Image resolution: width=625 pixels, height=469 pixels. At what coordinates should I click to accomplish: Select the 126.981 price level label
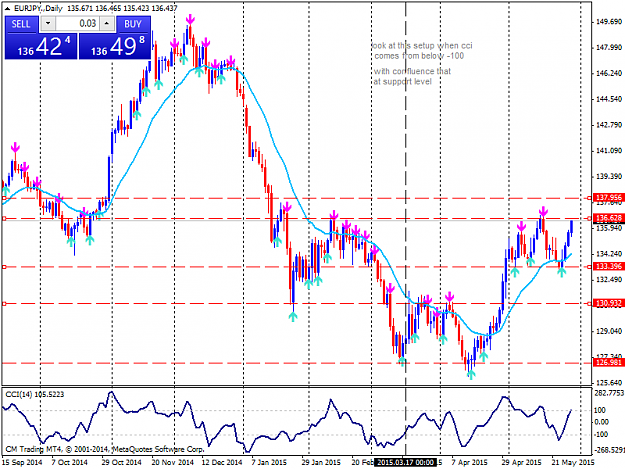pos(609,362)
